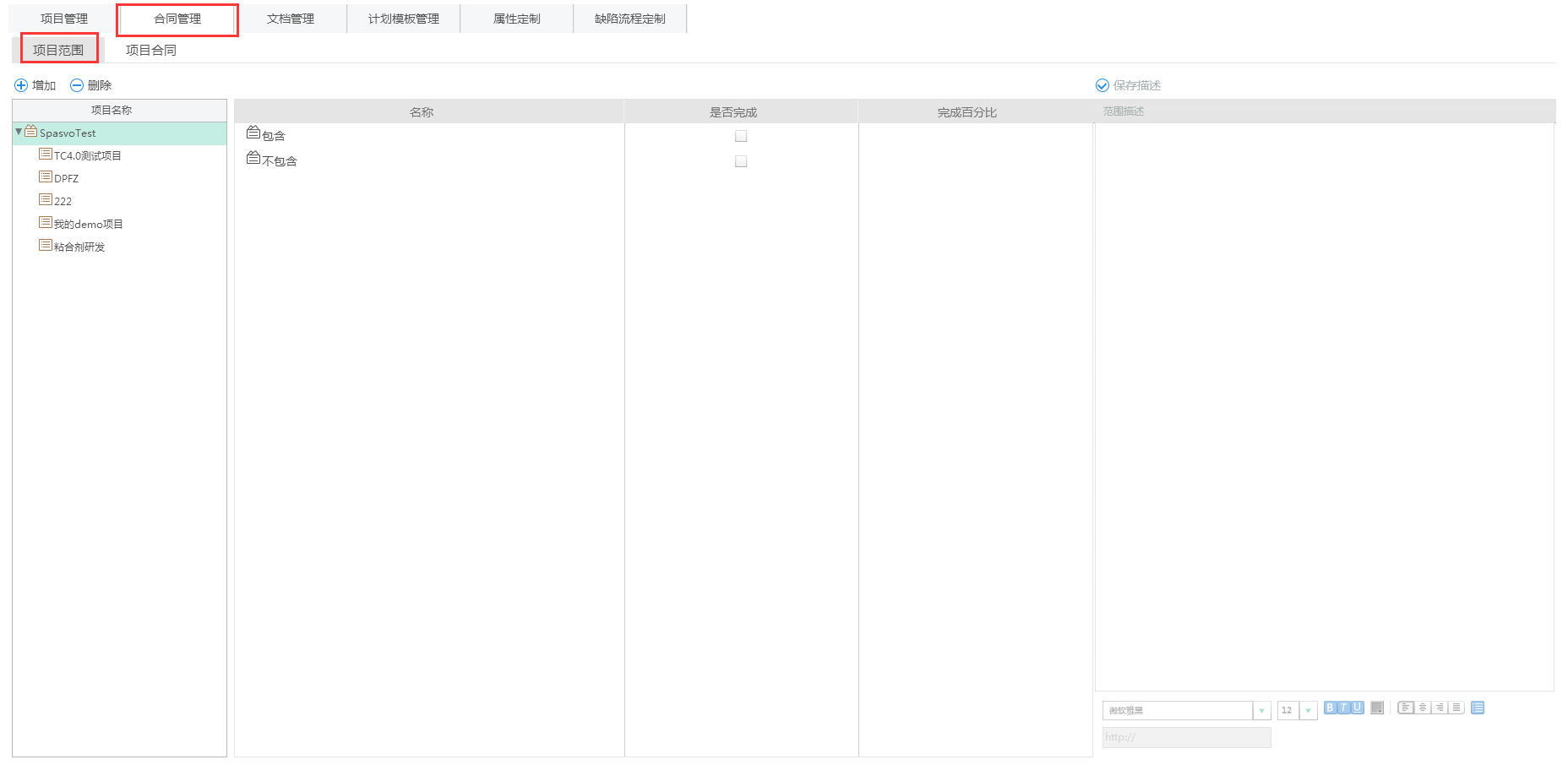Viewport: 1568px width, 765px height.
Task: Select the 项目范围 sub-tab
Action: point(58,50)
